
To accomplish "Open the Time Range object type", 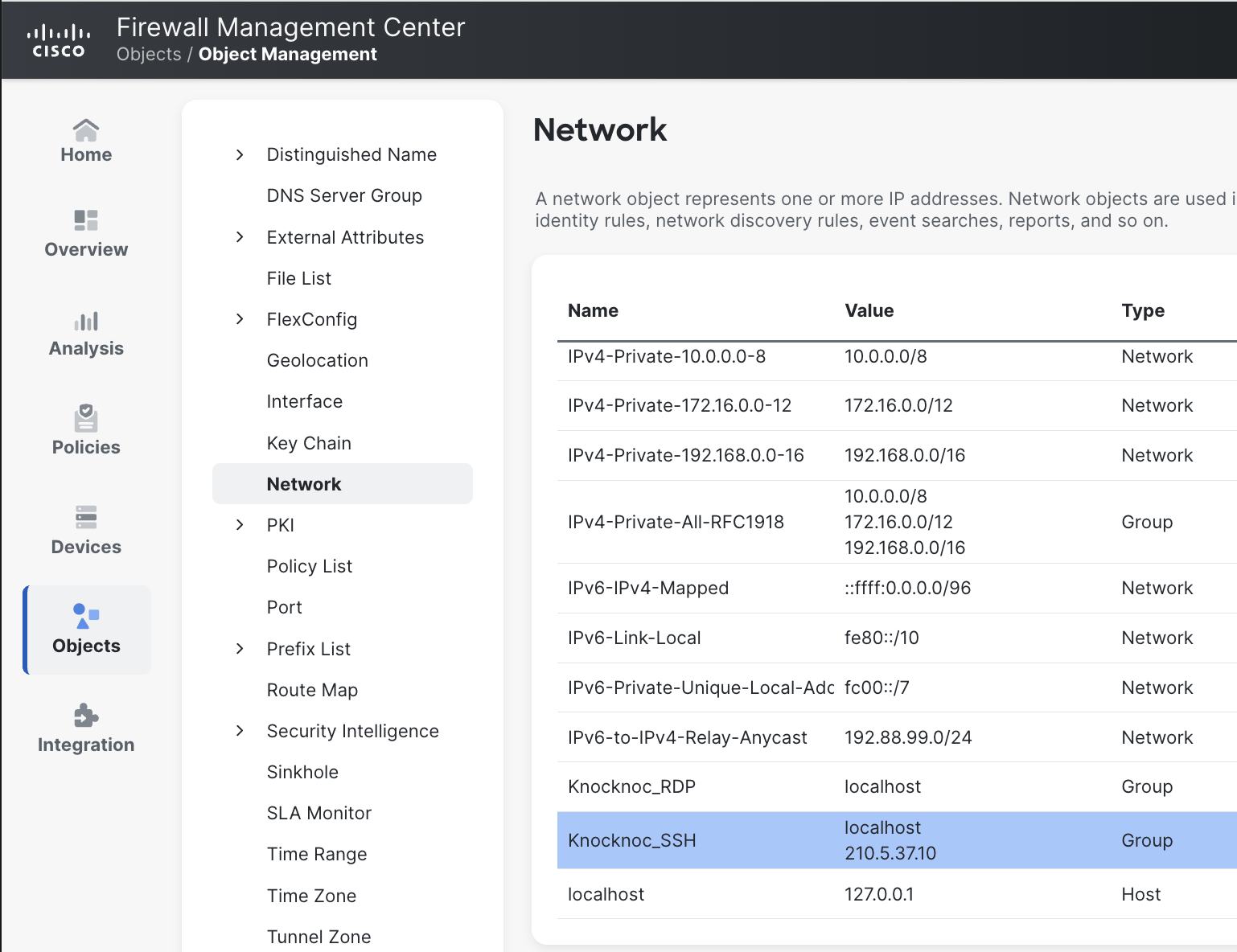I will pyautogui.click(x=317, y=855).
